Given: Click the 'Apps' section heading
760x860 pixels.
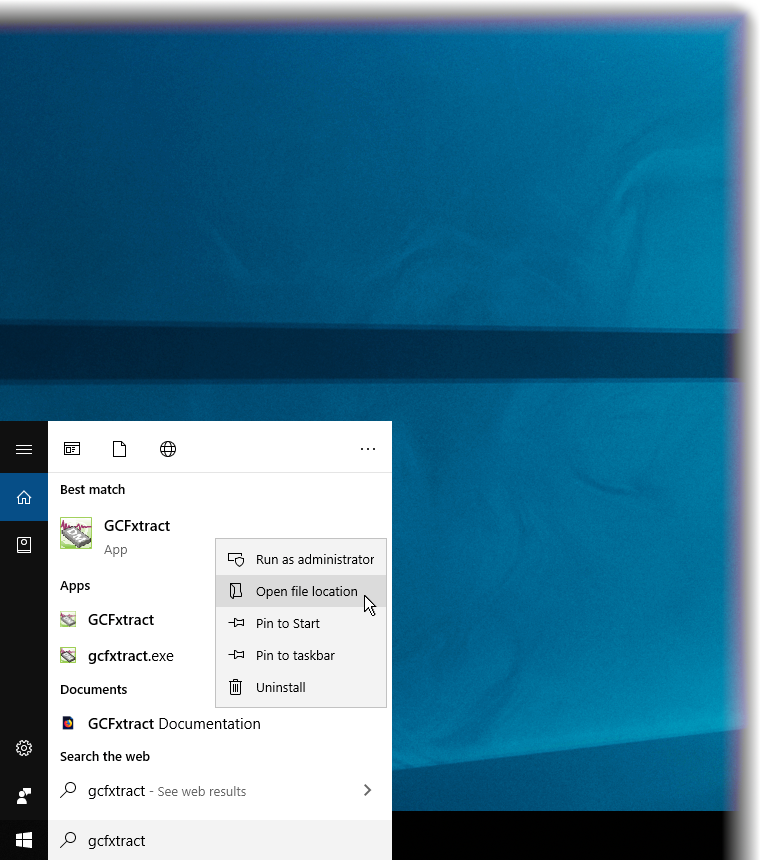Looking at the screenshot, I should point(75,586).
